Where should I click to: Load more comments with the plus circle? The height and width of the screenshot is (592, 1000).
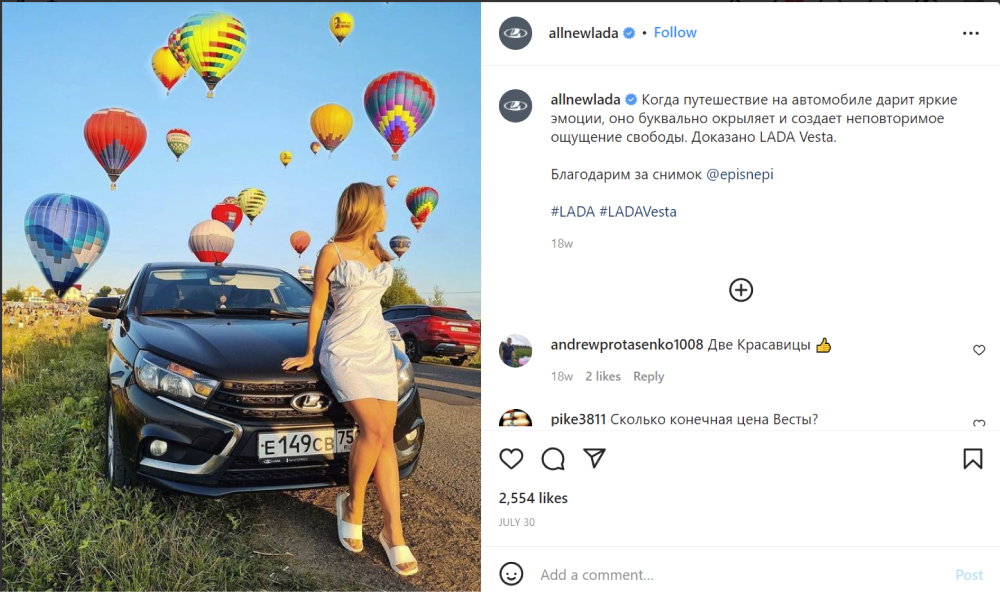pyautogui.click(x=740, y=290)
